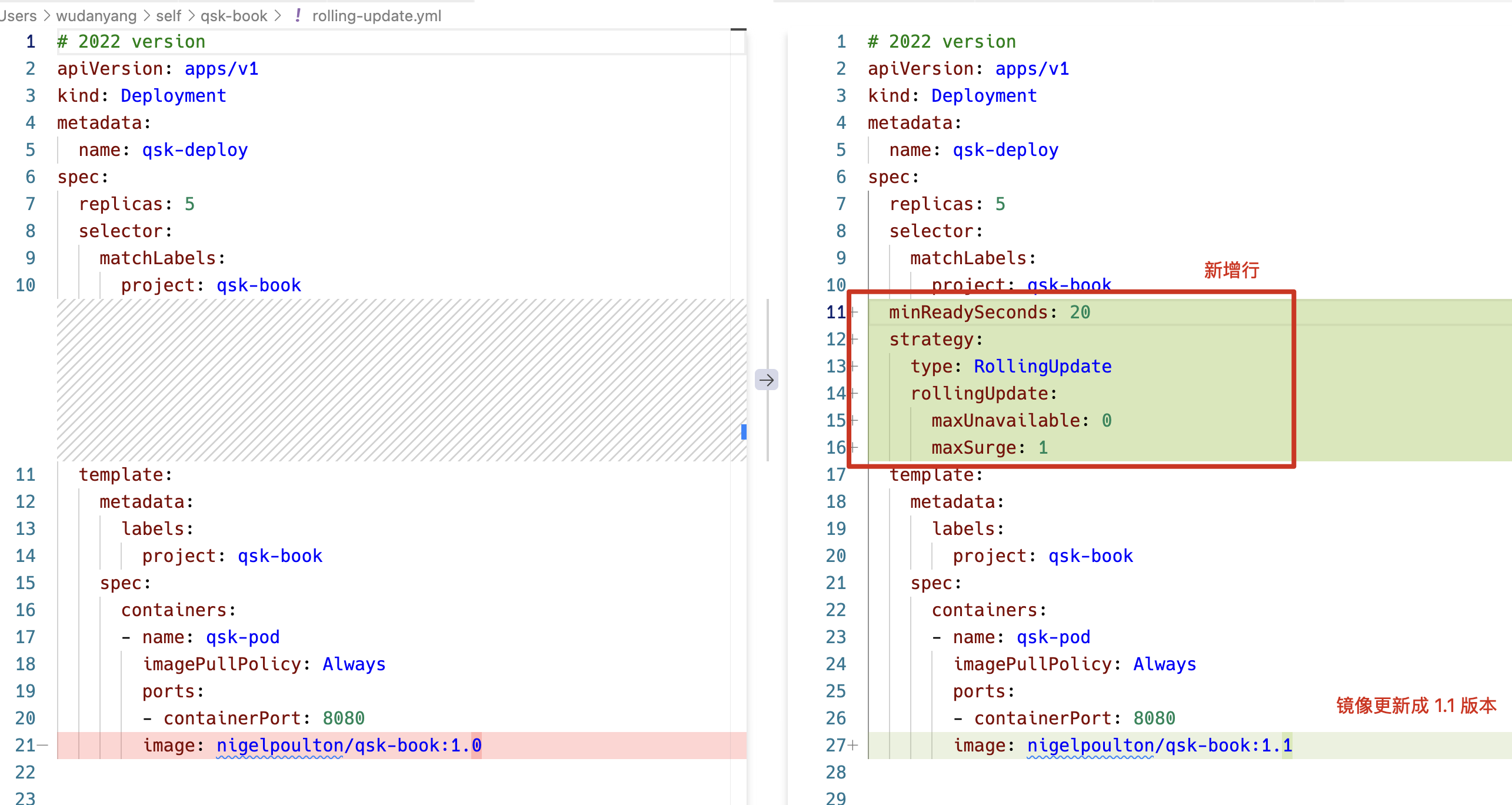
Task: Click the blue change marker in overview ruler
Action: coord(744,432)
